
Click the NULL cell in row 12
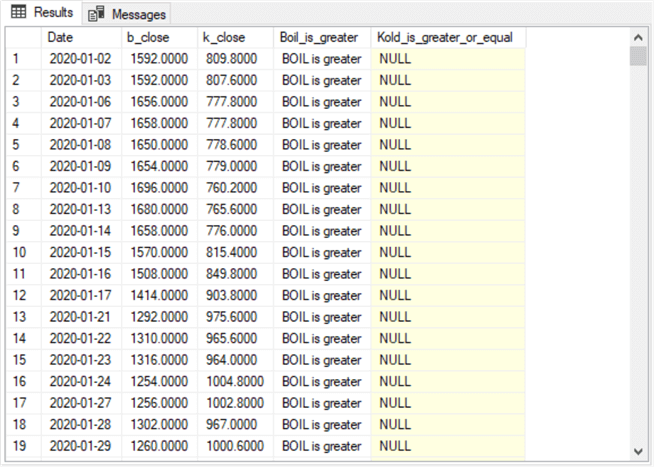pos(448,295)
